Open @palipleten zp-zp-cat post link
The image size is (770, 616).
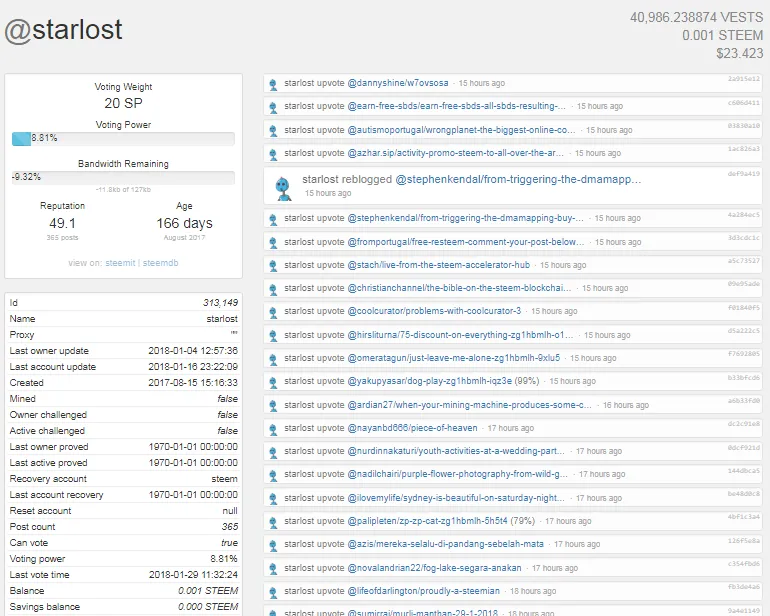click(427, 521)
